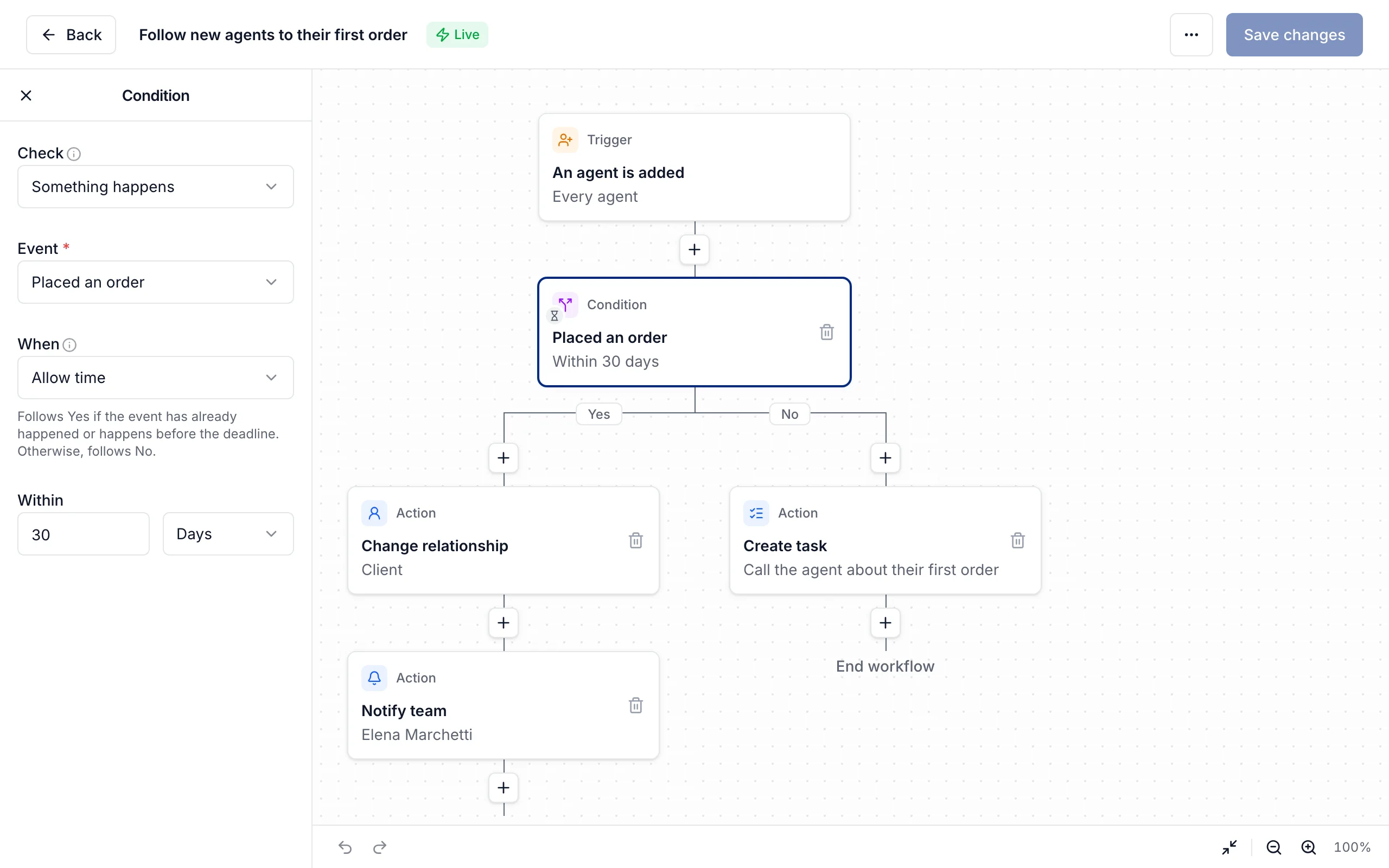
Task: Click the Within number field showing 30
Action: tap(83, 534)
